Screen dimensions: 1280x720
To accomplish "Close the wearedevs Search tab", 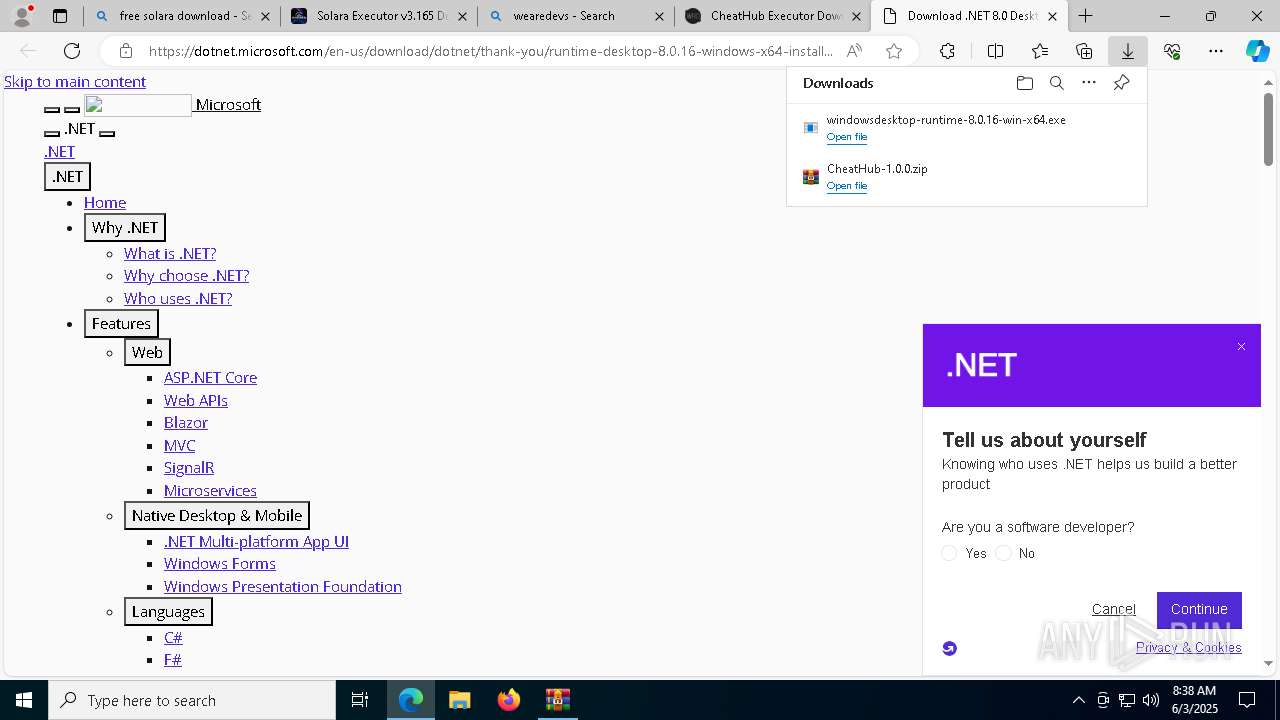I will point(659,16).
